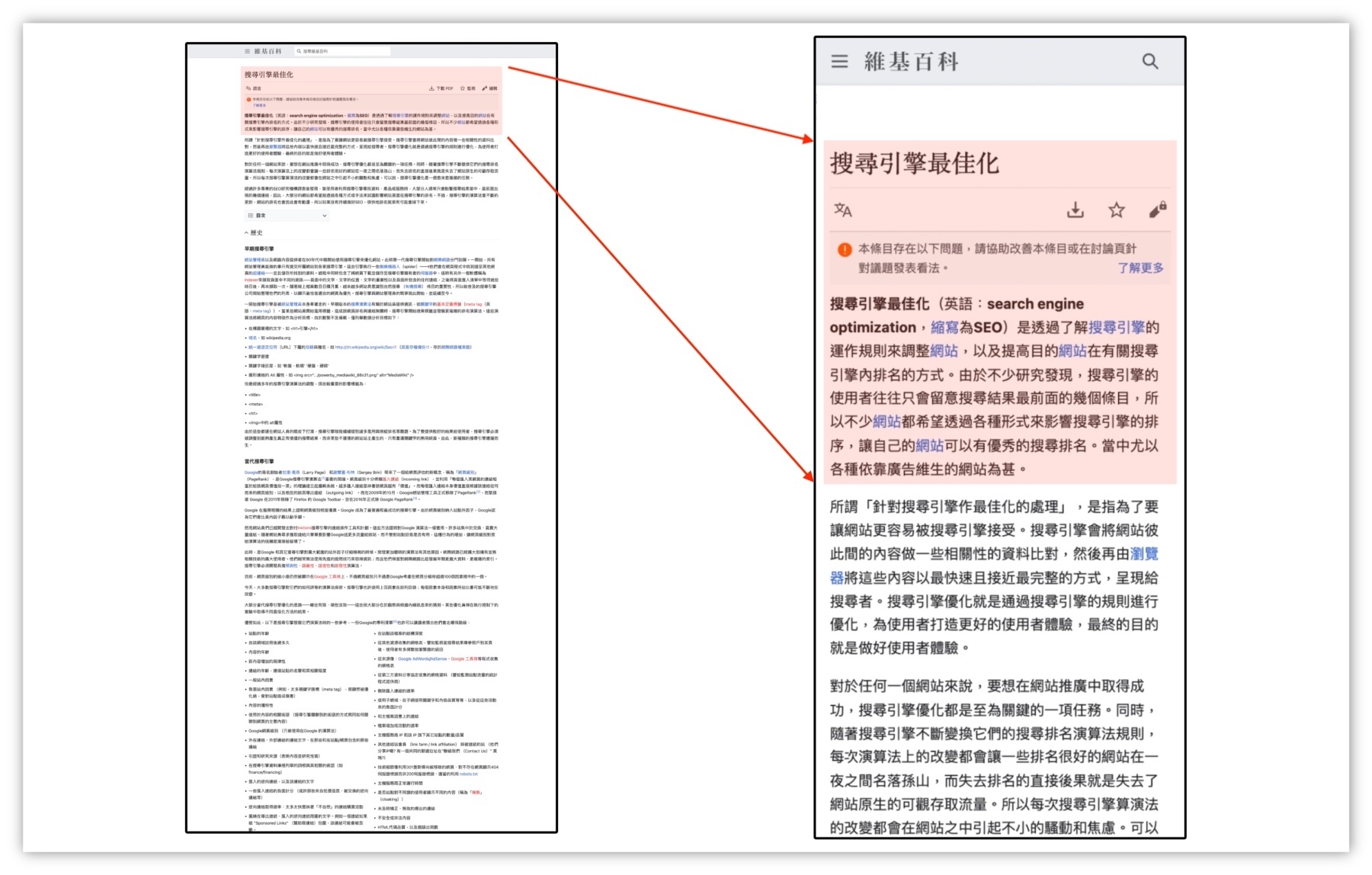Open the hamburger menu on mobile Wikipedia
This screenshot has width=1372, height=875.
coord(839,62)
